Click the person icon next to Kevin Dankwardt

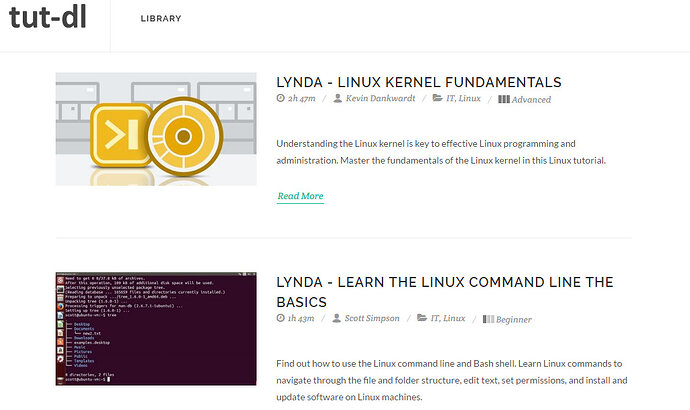(337, 100)
